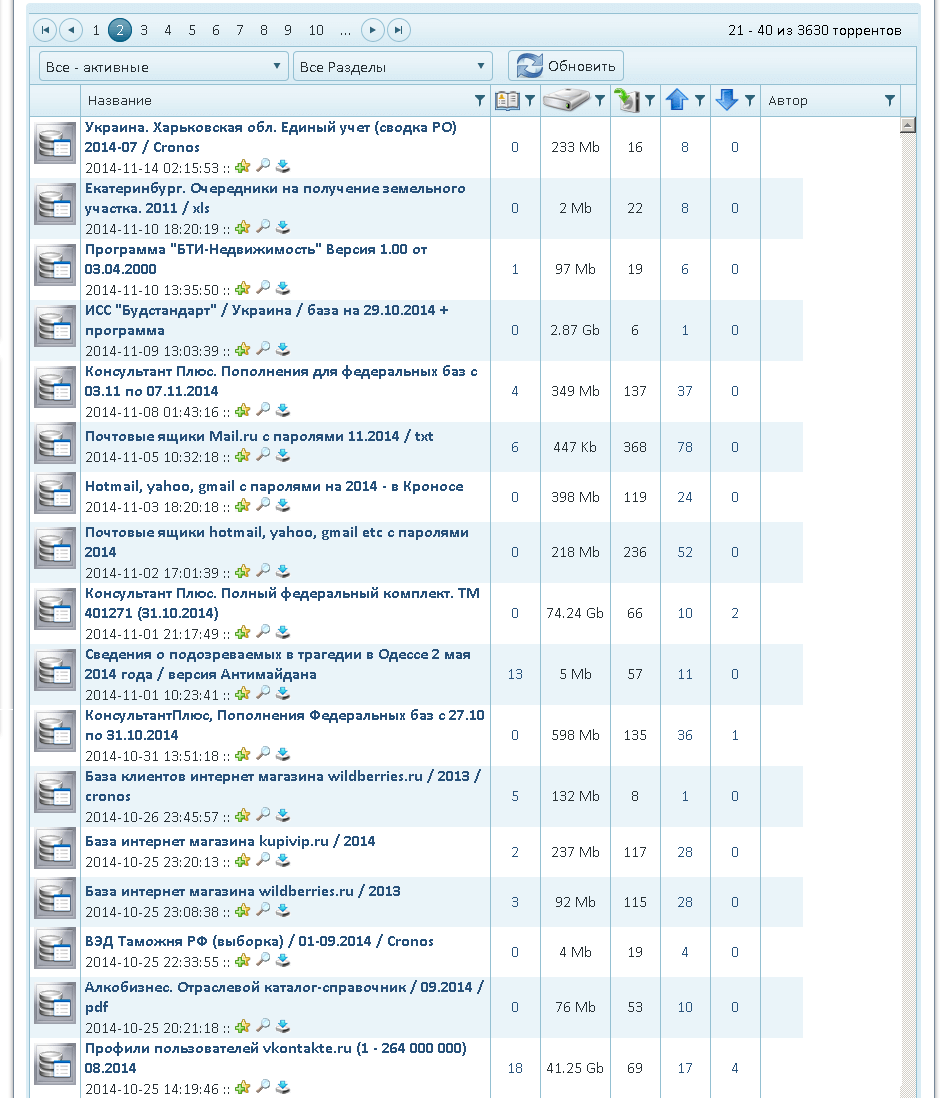Click the green arrow downloads count column icon
Viewport: 943px width, 1098px height.
coord(627,100)
